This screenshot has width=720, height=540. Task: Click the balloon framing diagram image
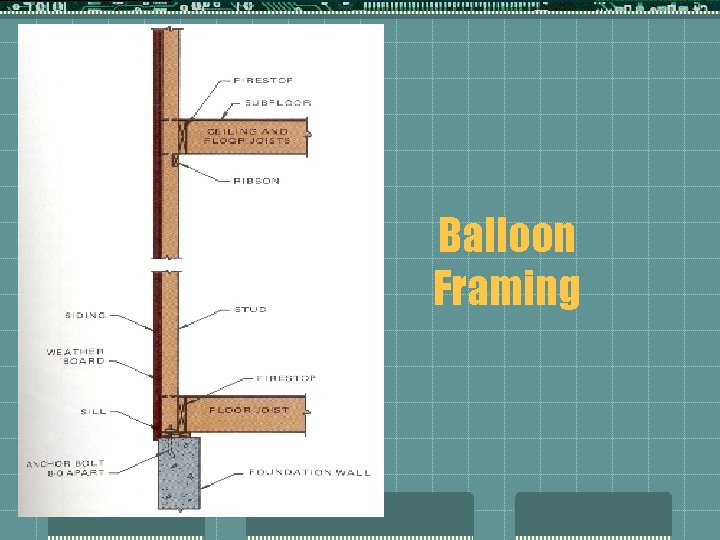click(201, 270)
